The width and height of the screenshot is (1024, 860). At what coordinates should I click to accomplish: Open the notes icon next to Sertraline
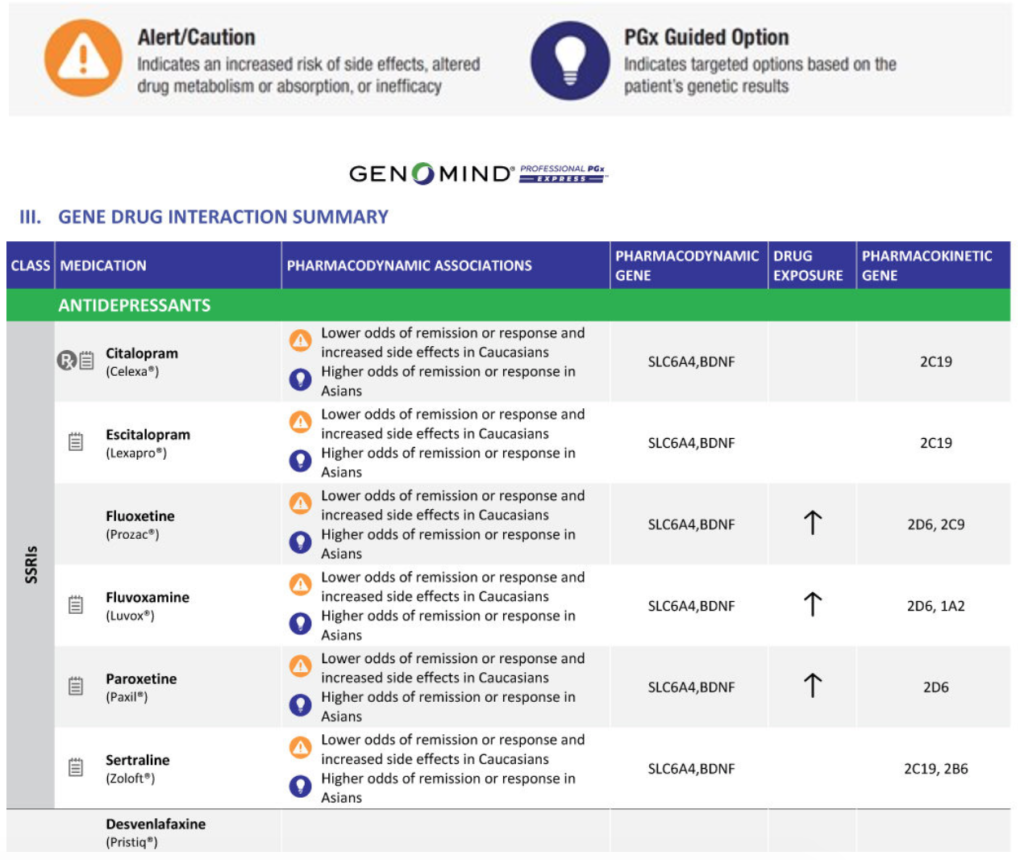76,767
